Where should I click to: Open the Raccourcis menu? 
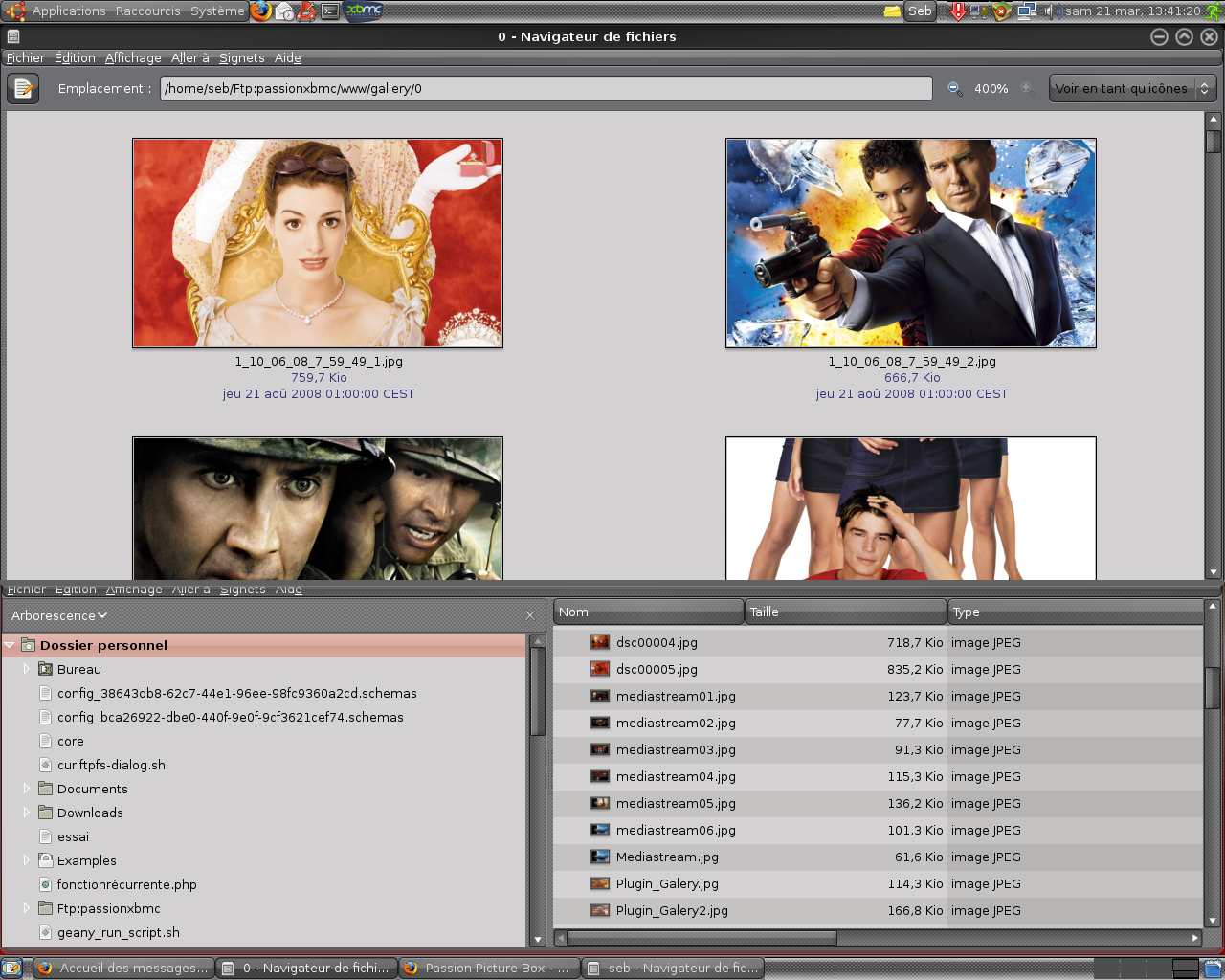pyautogui.click(x=147, y=11)
